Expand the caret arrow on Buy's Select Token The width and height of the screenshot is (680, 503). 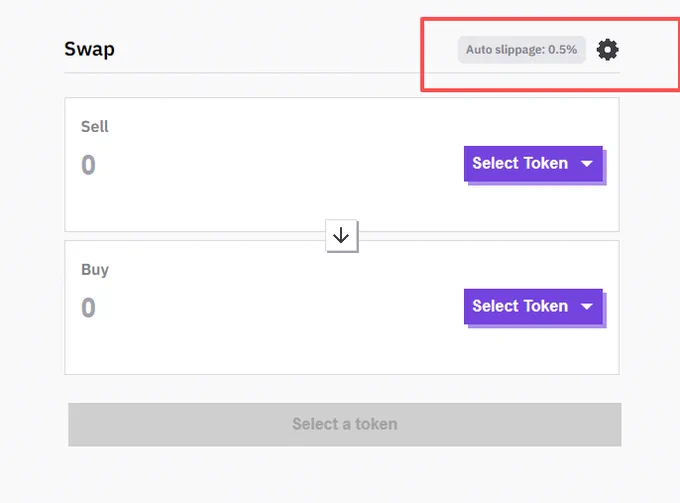pyautogui.click(x=587, y=307)
